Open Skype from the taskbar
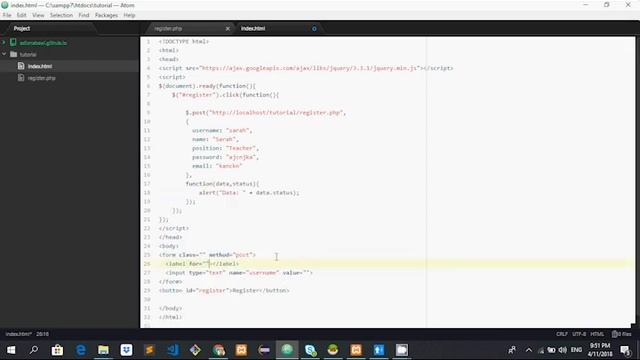Image resolution: width=640 pixels, height=360 pixels. 310,350
